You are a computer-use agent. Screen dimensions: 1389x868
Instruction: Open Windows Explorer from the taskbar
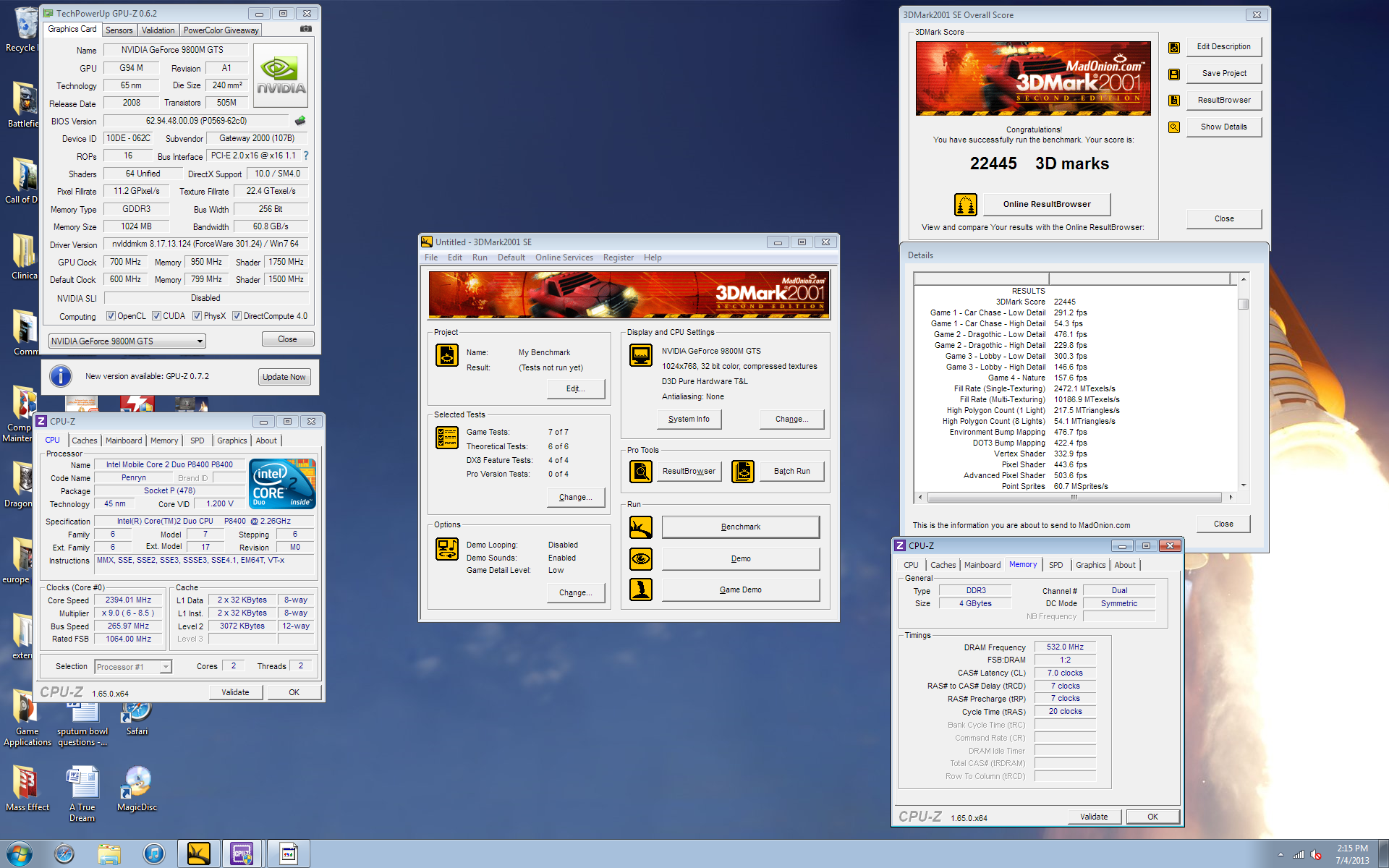click(x=109, y=854)
